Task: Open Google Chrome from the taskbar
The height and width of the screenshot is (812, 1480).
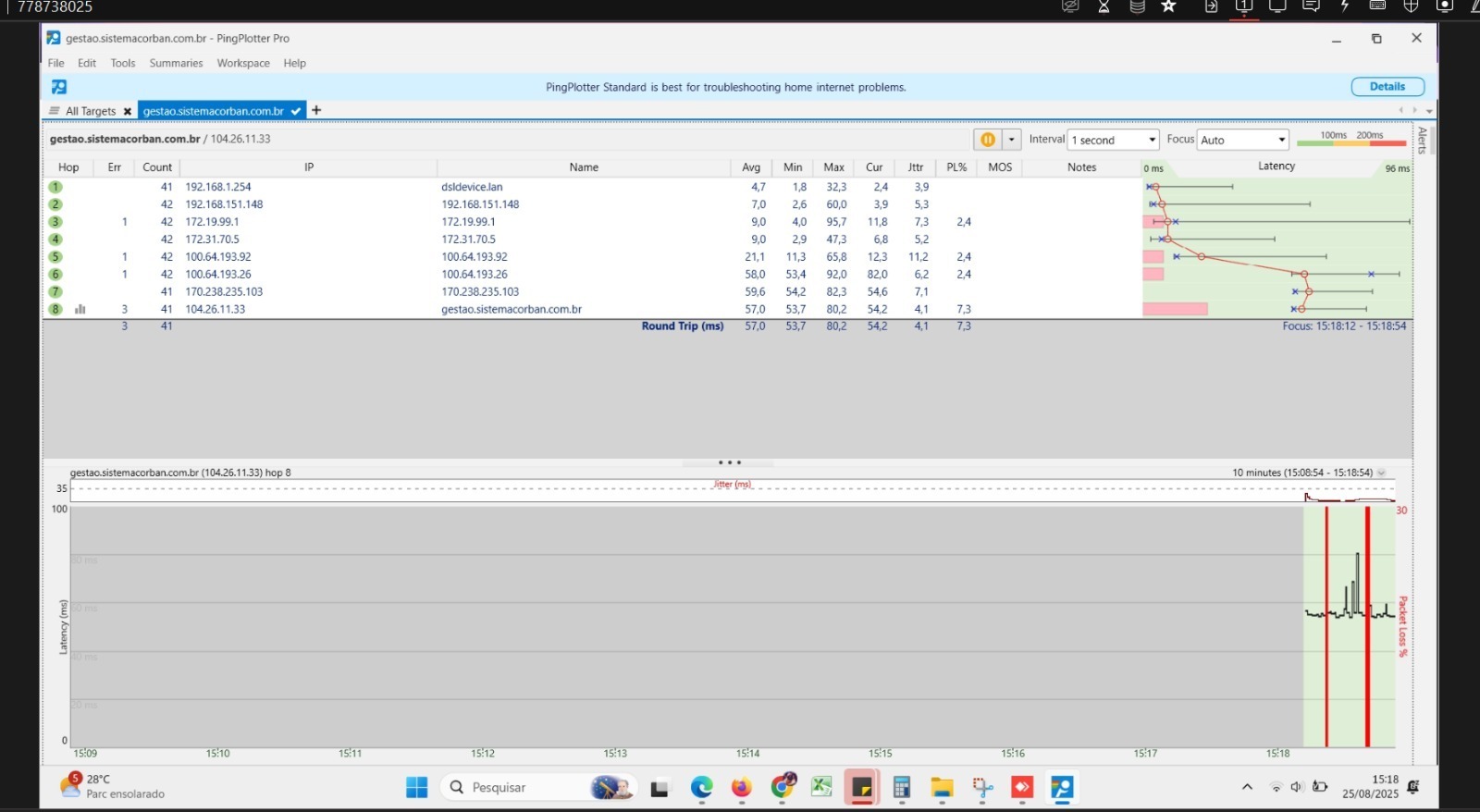Action: [x=783, y=787]
